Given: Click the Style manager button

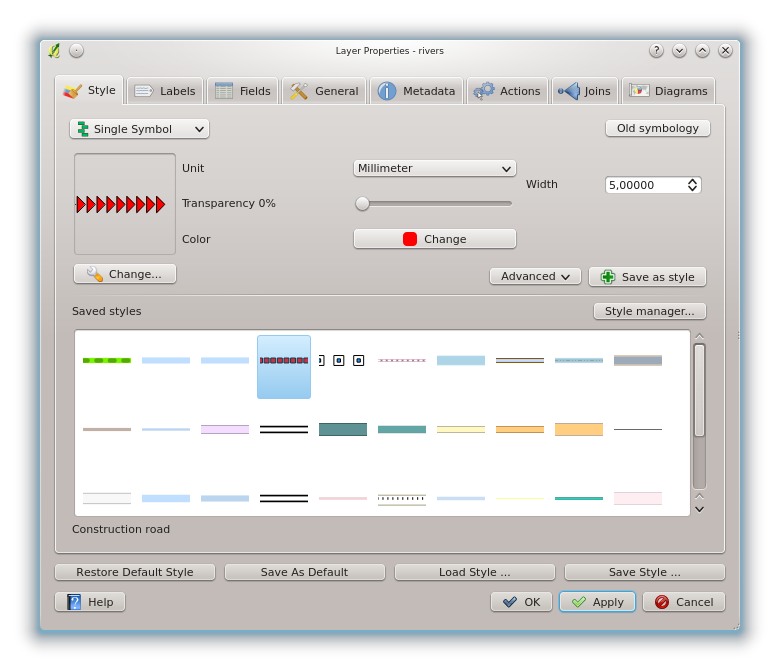Looking at the screenshot, I should click(649, 311).
